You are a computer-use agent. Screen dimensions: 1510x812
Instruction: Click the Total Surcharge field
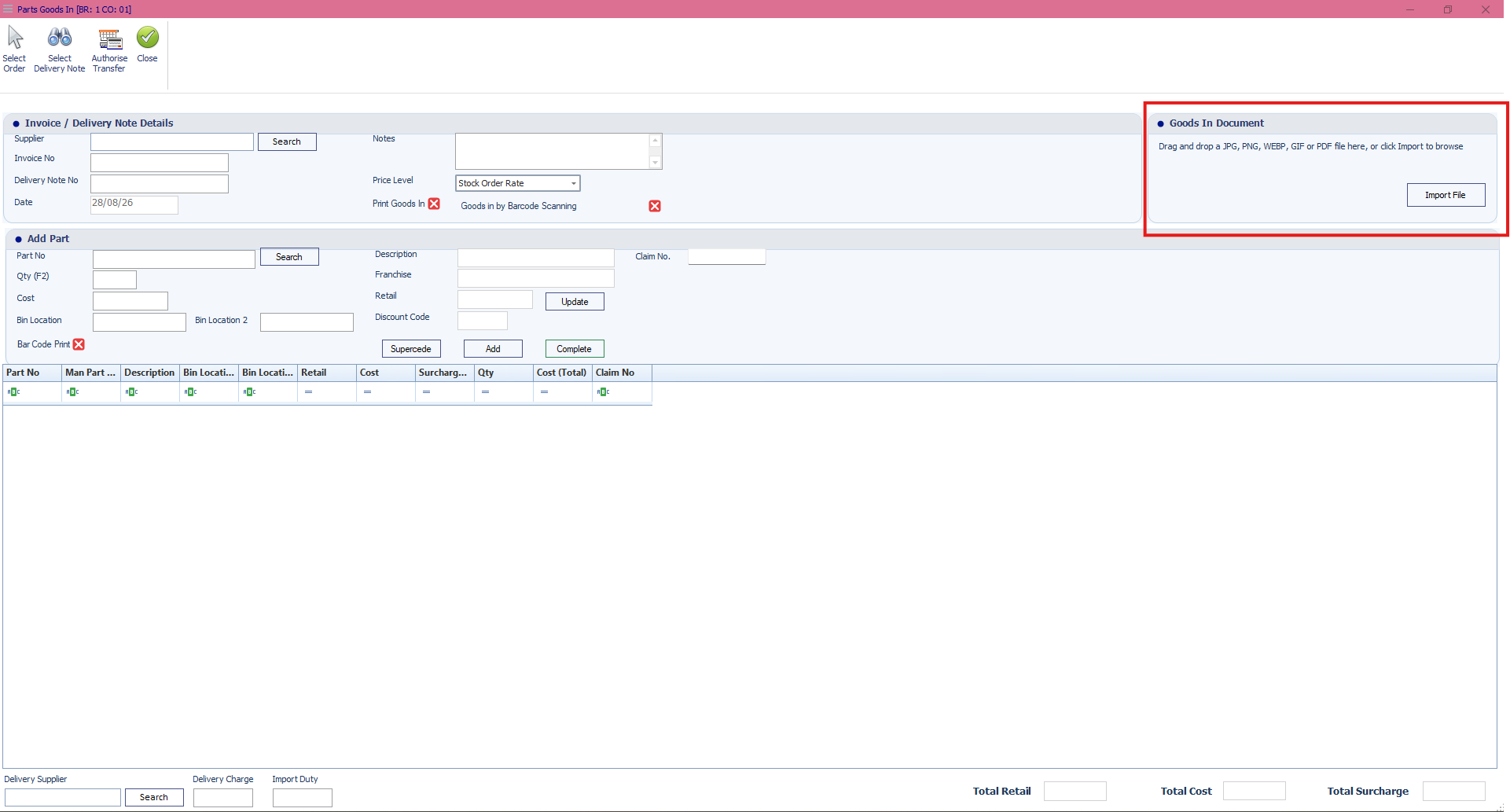(1454, 792)
